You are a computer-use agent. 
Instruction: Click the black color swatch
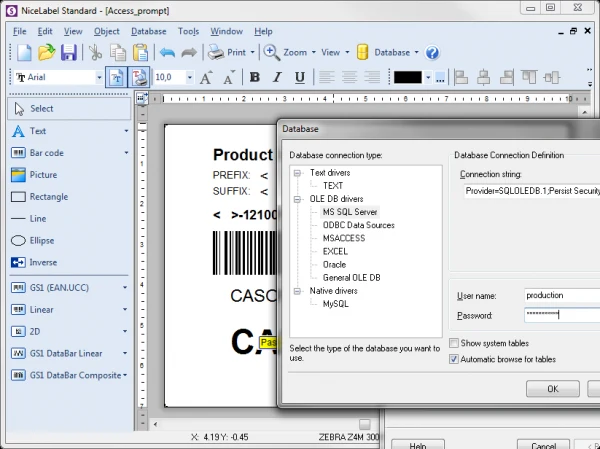[408, 78]
